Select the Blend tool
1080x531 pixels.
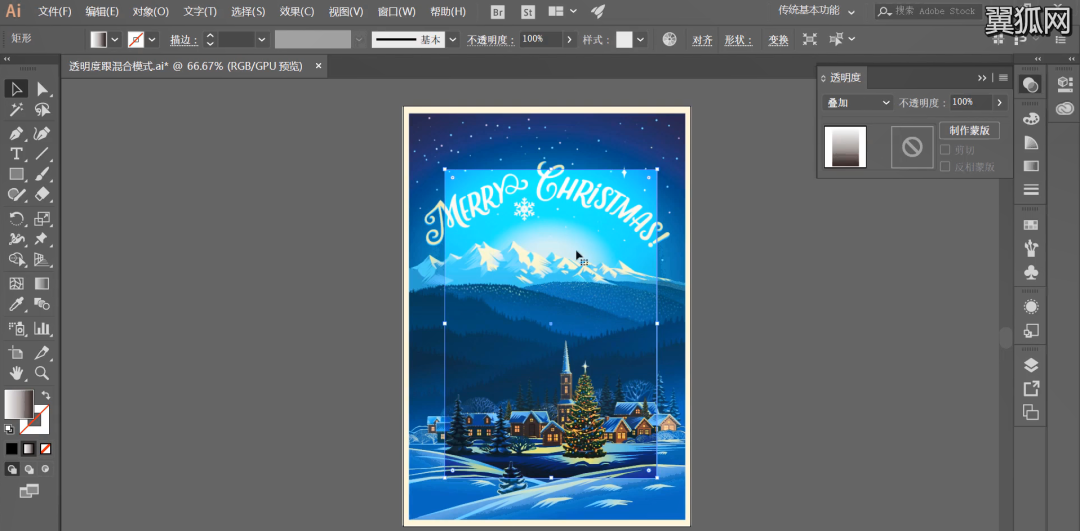pyautogui.click(x=42, y=304)
